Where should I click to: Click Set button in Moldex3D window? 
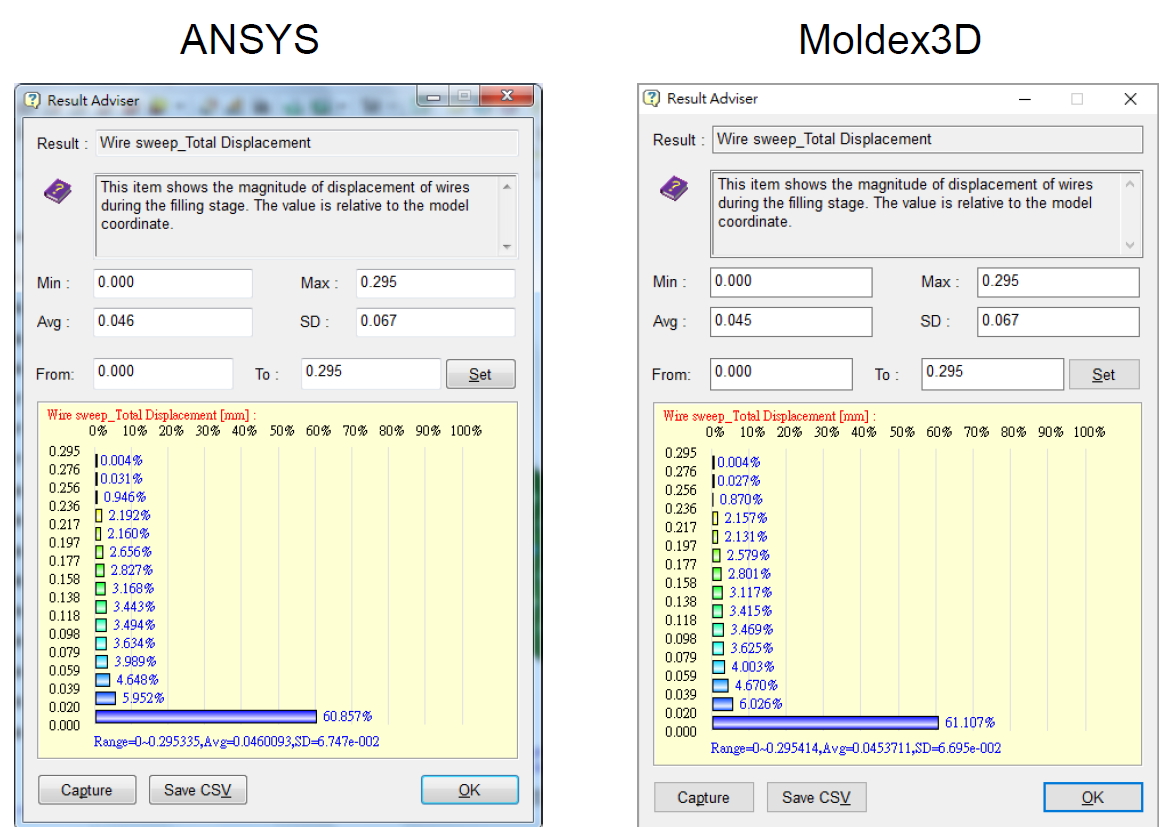[1104, 375]
